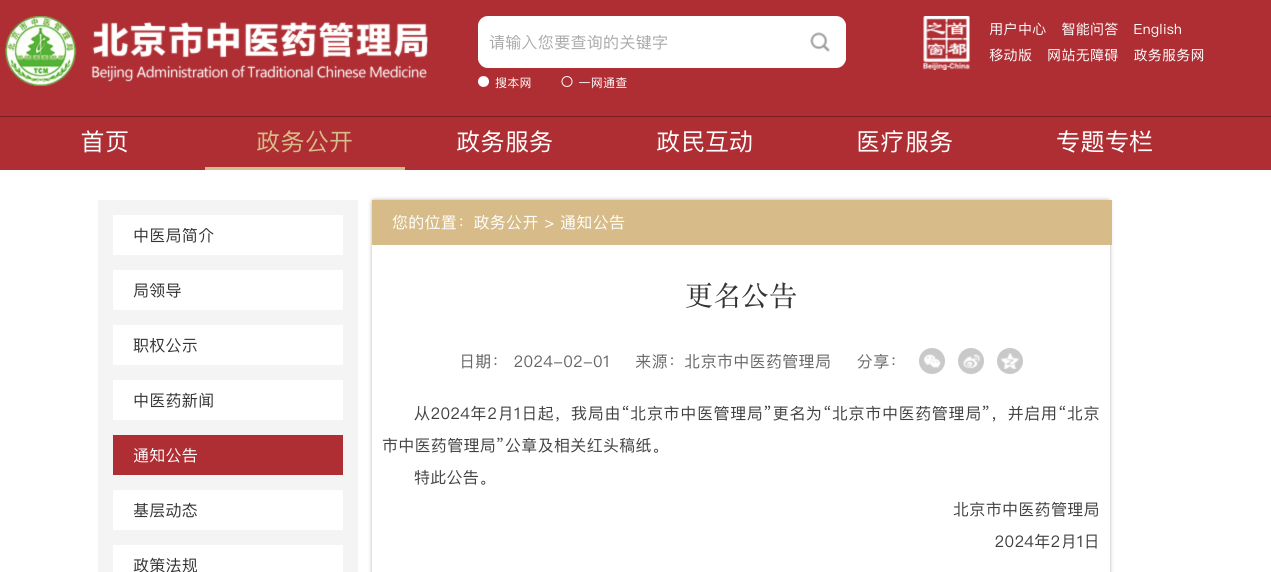Share the announcement via Weibo icon
Screen dimensions: 1271x572
(971, 362)
